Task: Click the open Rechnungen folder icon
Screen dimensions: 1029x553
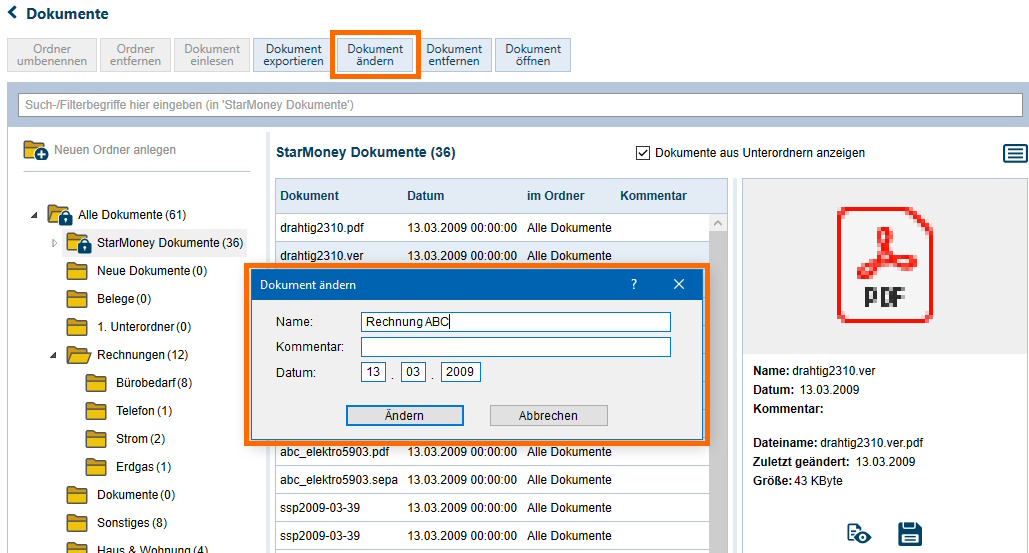Action: pyautogui.click(x=78, y=355)
